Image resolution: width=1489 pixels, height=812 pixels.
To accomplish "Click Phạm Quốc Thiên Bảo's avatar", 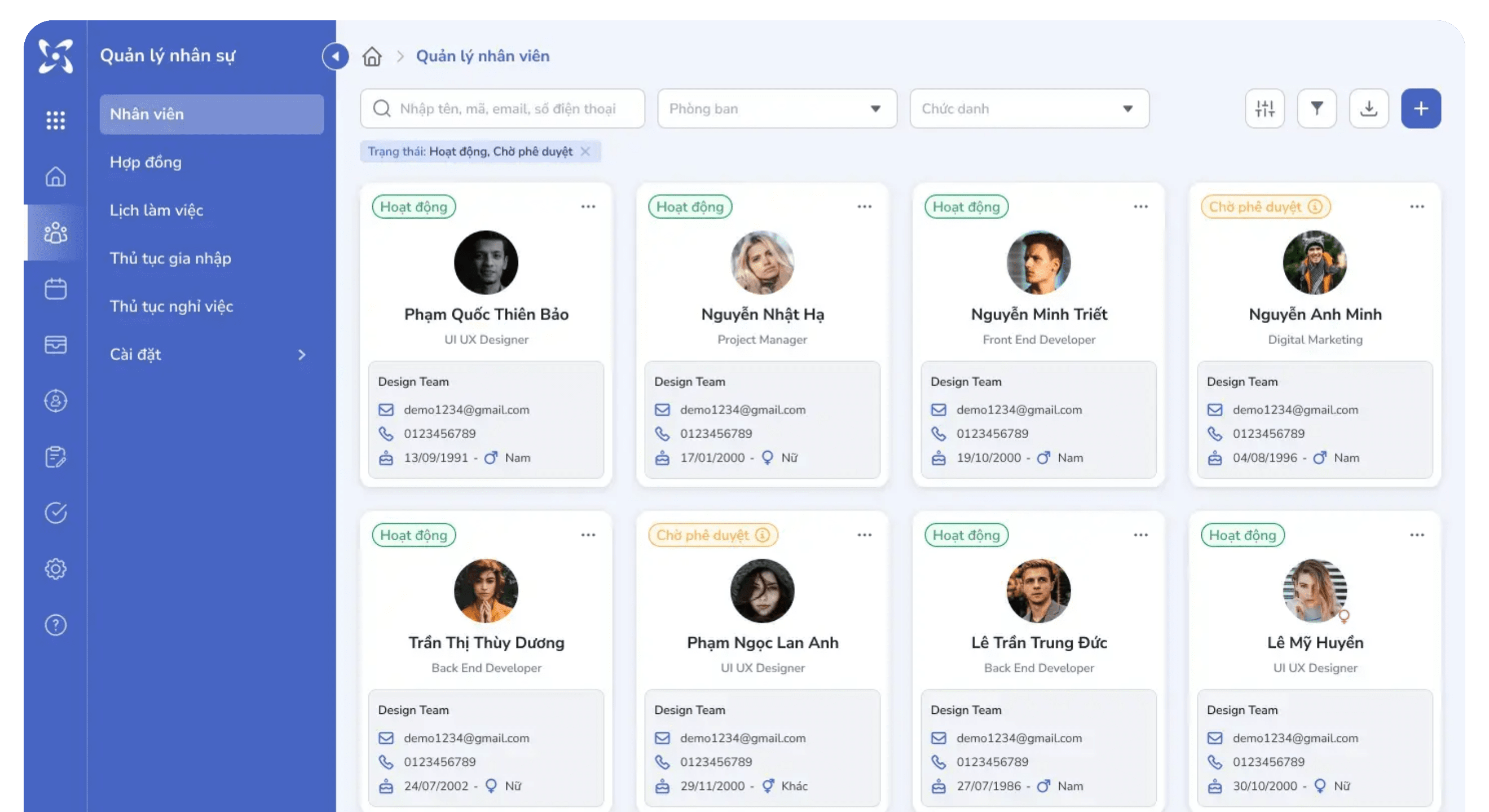I will [486, 262].
